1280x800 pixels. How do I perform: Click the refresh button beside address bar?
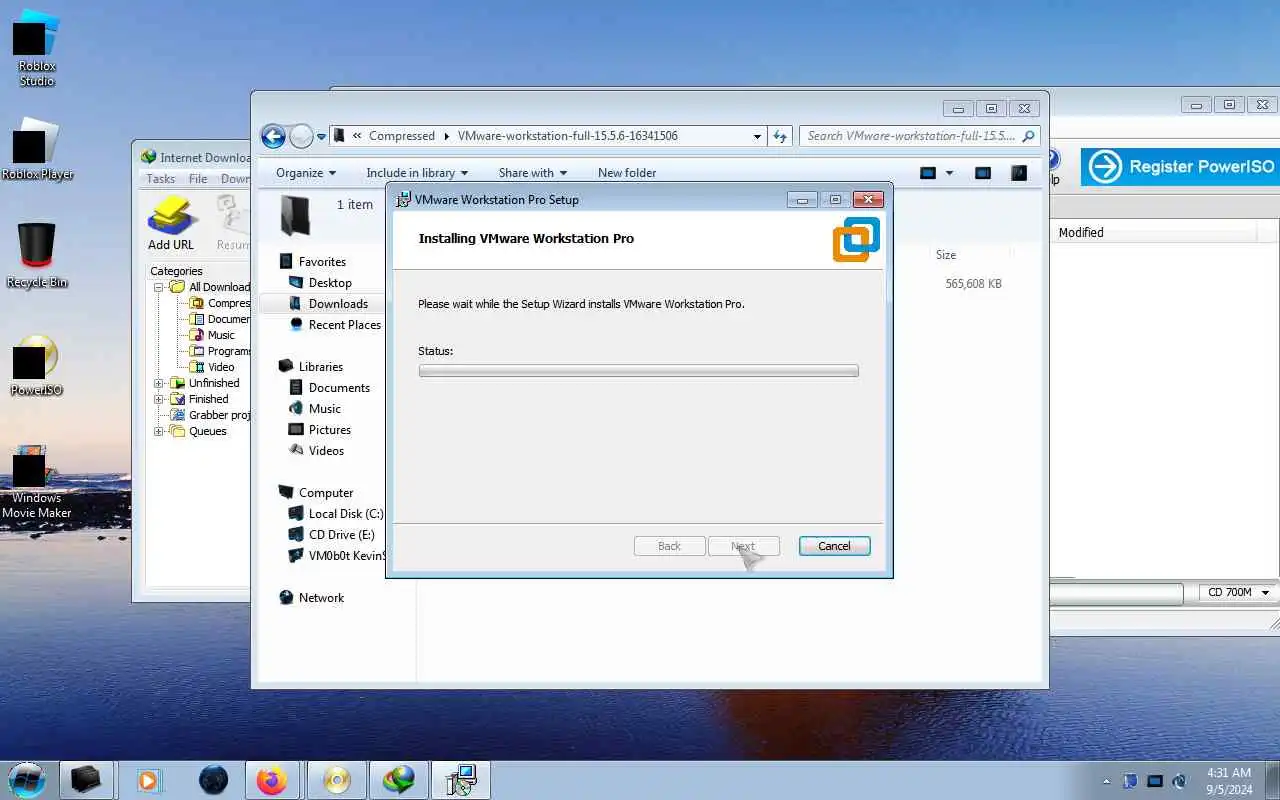pyautogui.click(x=781, y=136)
